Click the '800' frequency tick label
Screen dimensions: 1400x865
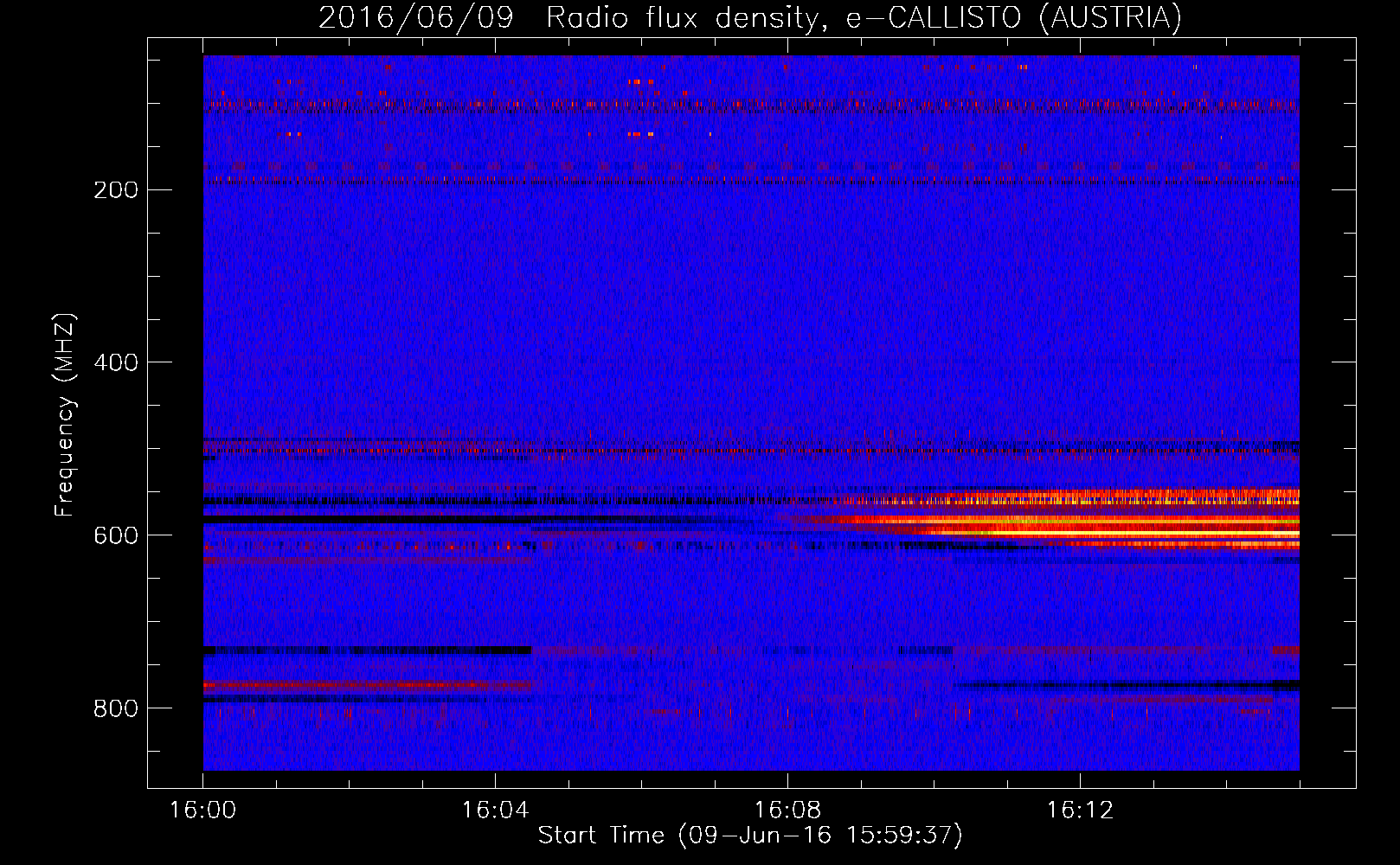tap(116, 709)
